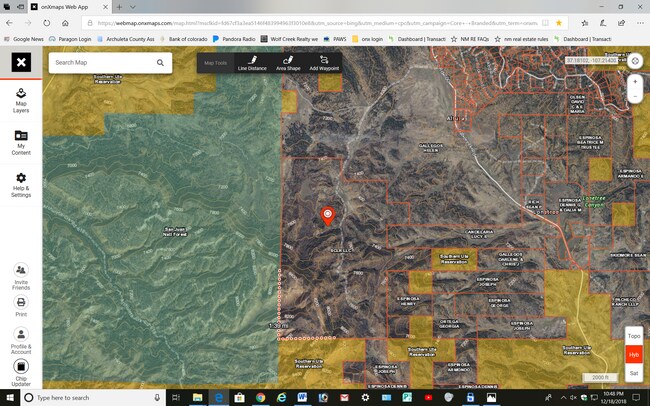
Task: Select the Line Distance tool
Action: 252,63
